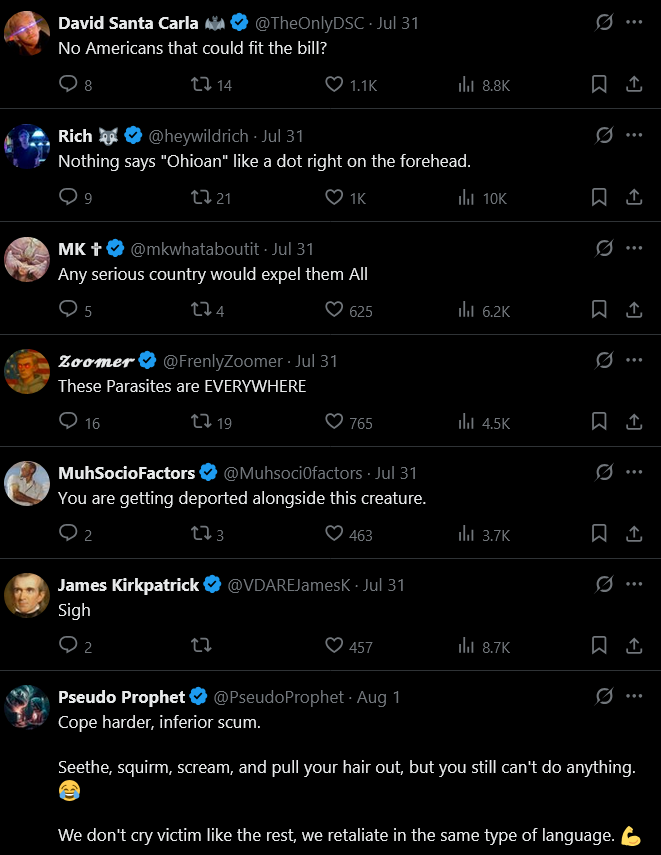The width and height of the screenshot is (661, 855).
Task: Bookmark MuhSocioFactors' tweet
Action: coord(599,535)
